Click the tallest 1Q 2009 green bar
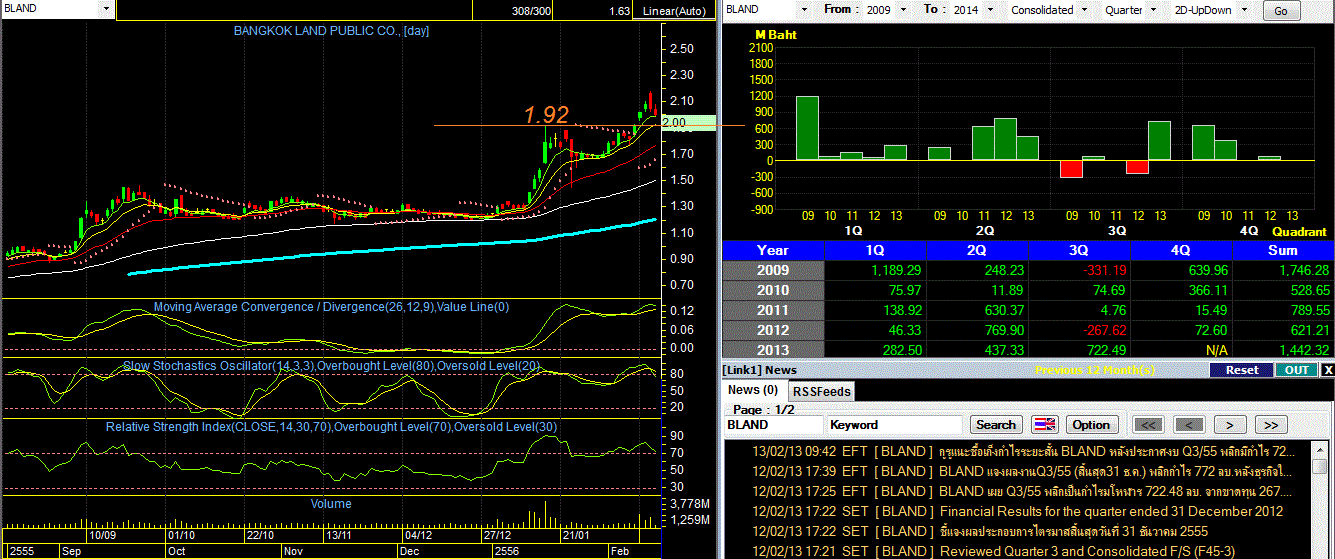 pyautogui.click(x=807, y=128)
